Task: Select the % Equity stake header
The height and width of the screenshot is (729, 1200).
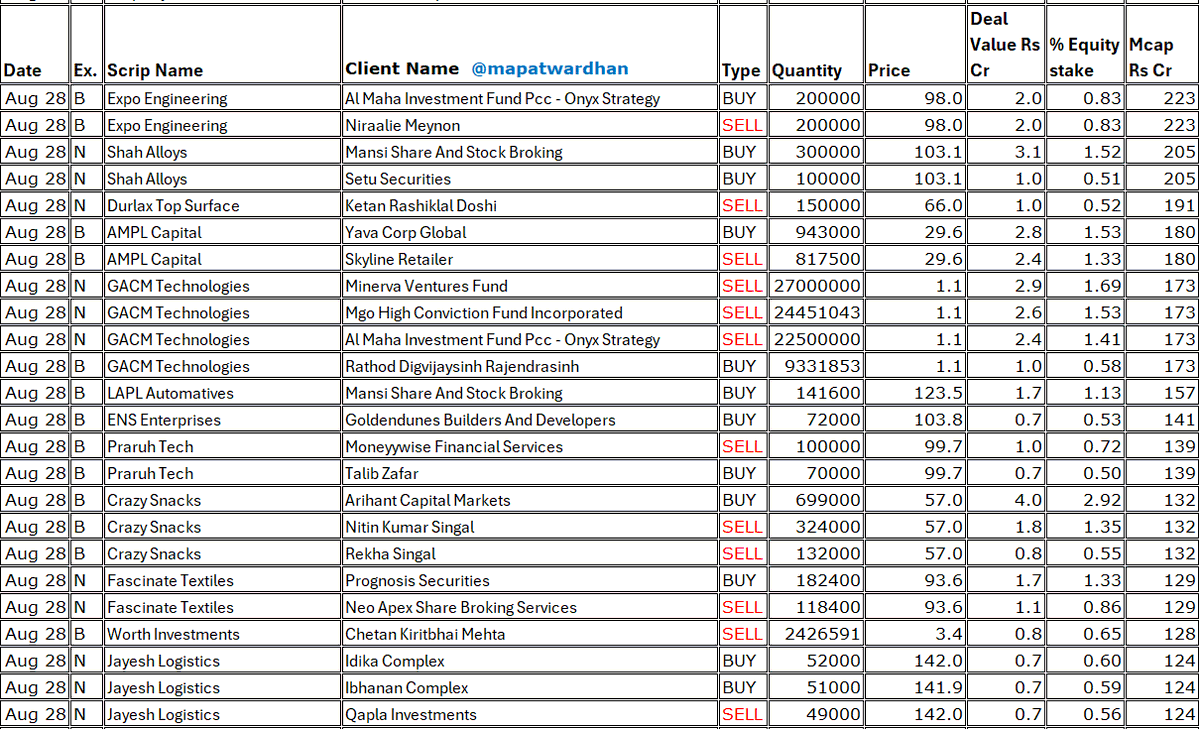Action: (x=1085, y=45)
